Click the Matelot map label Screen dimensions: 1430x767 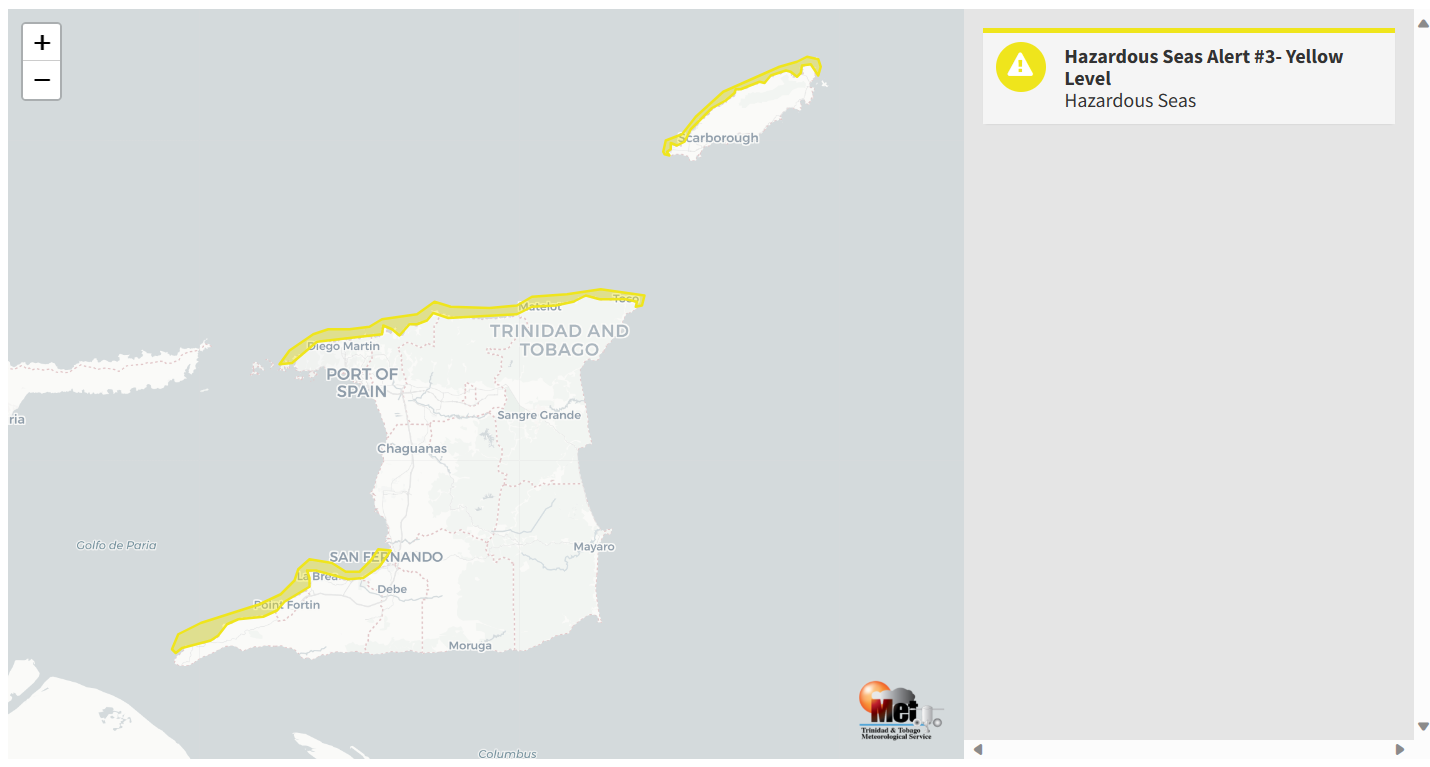tap(540, 306)
